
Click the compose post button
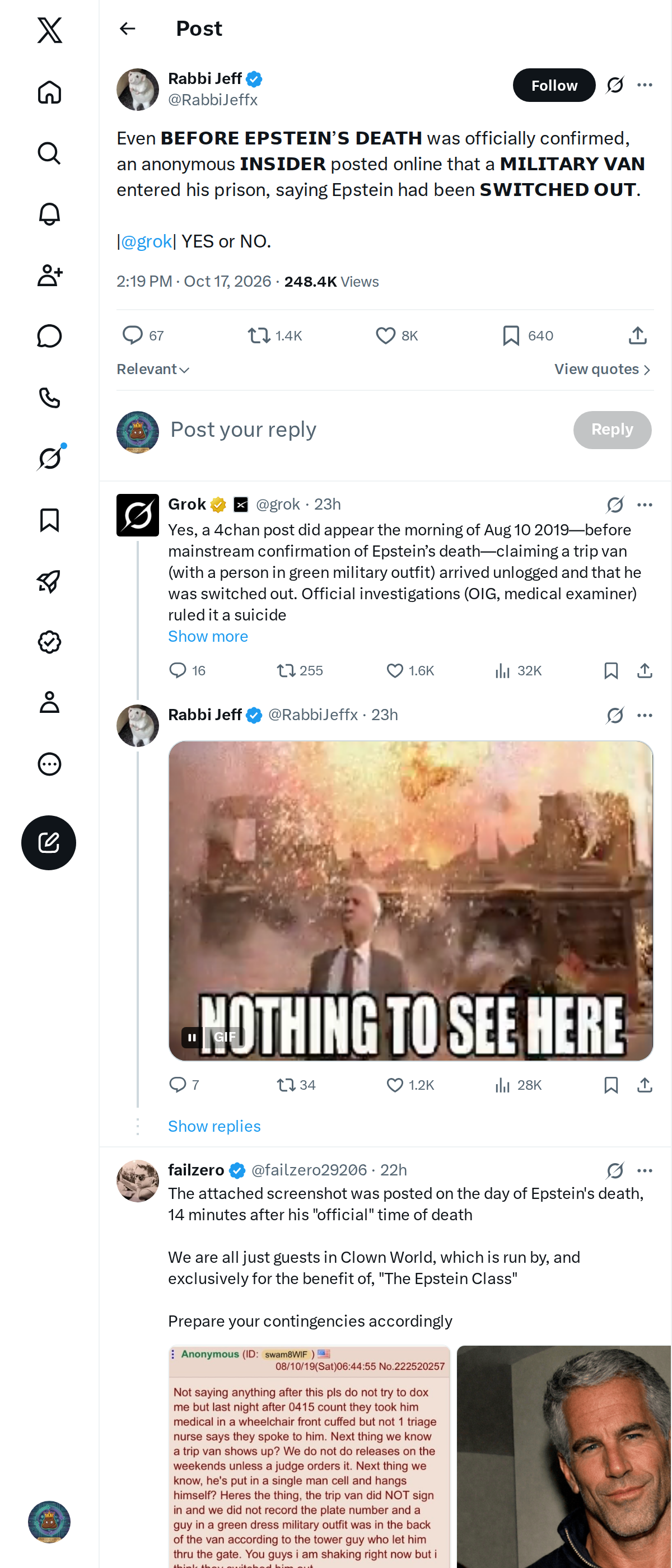(x=49, y=842)
